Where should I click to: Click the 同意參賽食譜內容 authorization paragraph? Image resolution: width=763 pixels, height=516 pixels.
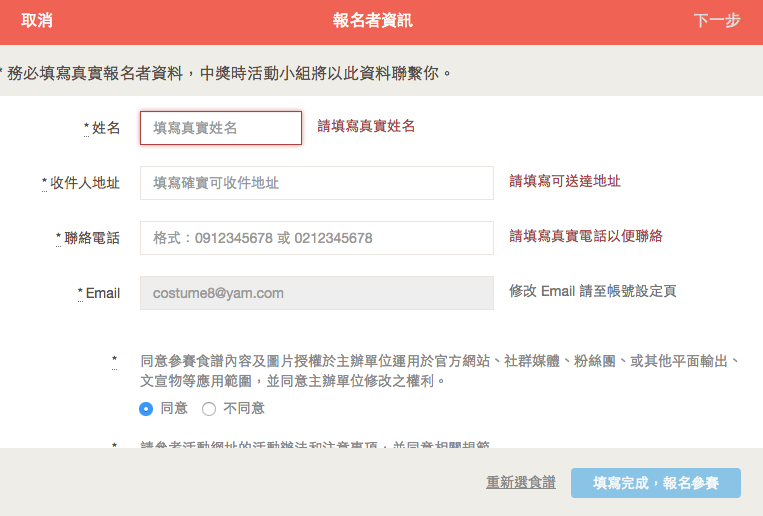tap(440, 371)
